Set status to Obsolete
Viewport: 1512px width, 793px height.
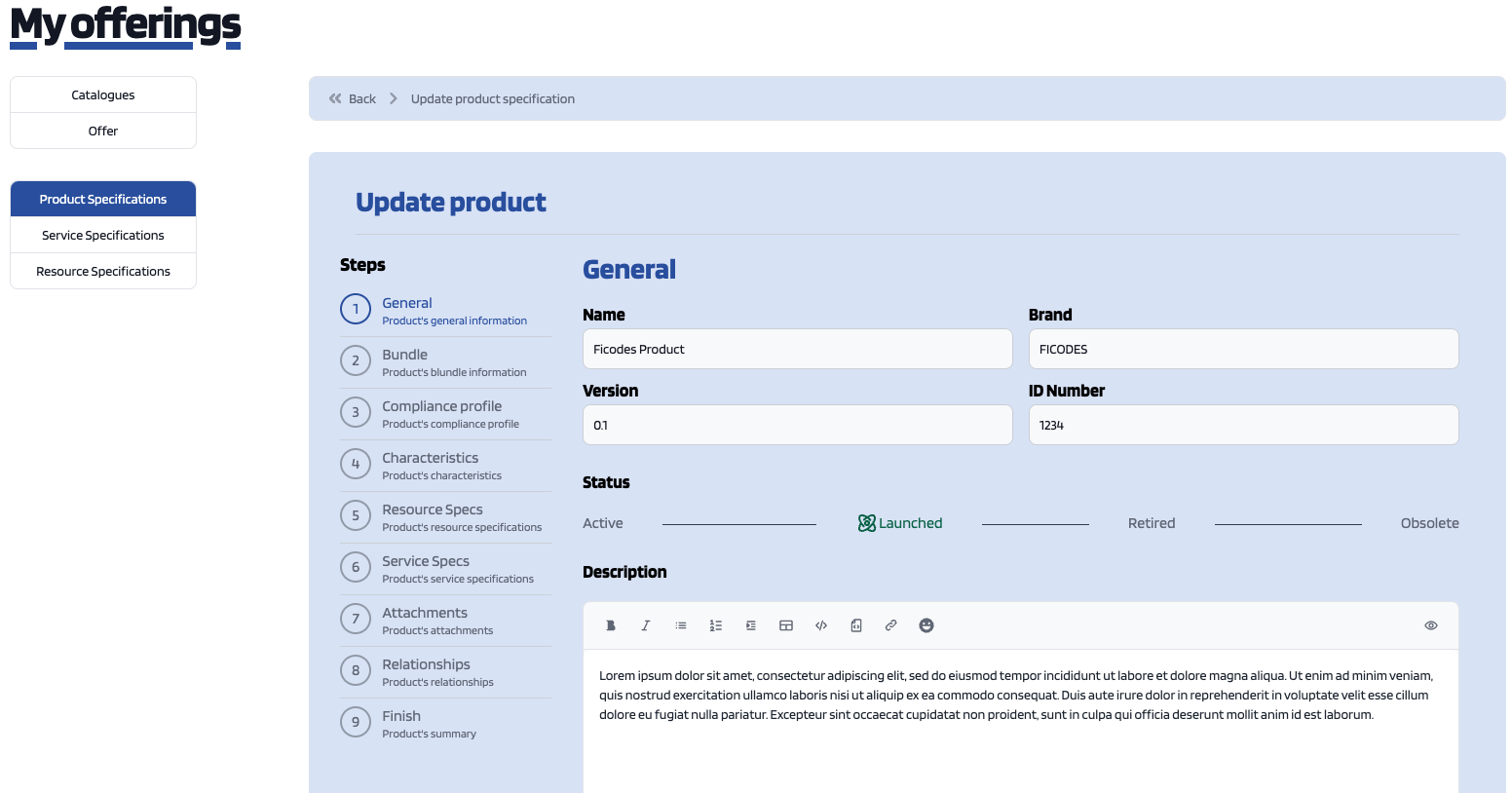coord(1429,523)
